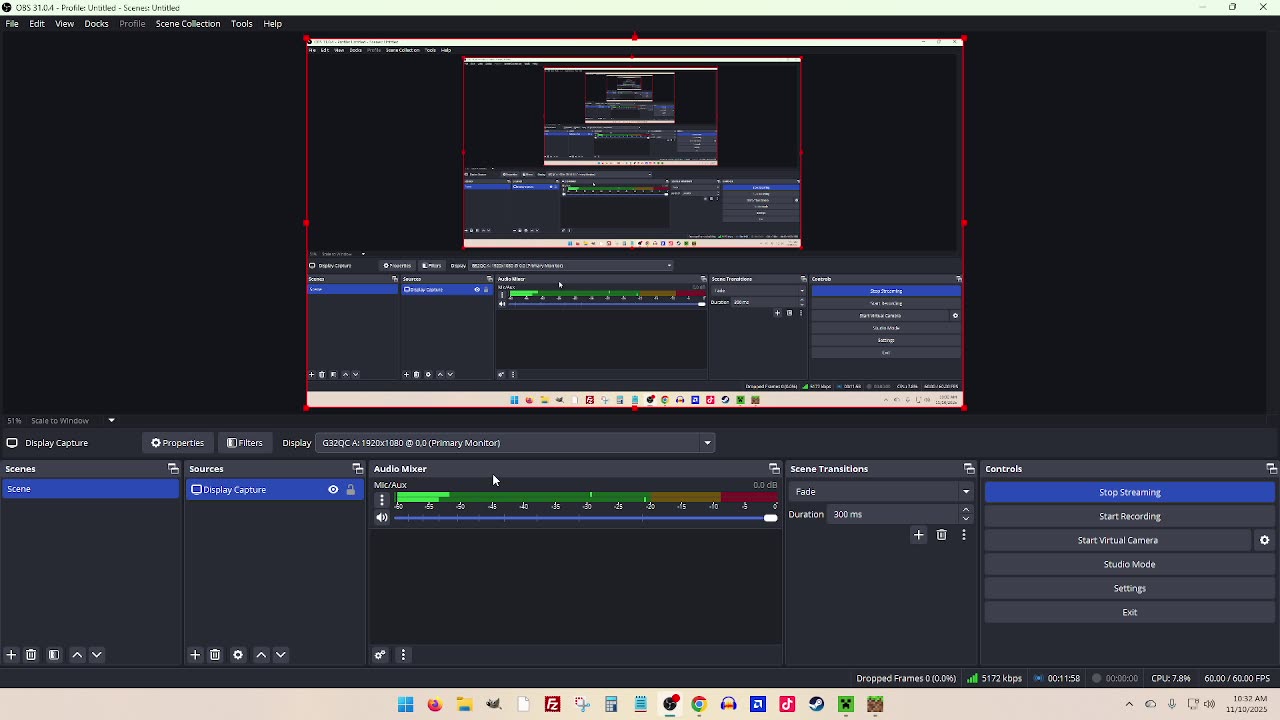The height and width of the screenshot is (720, 1280).
Task: Open Firefox from taskbar
Action: pyautogui.click(x=434, y=705)
